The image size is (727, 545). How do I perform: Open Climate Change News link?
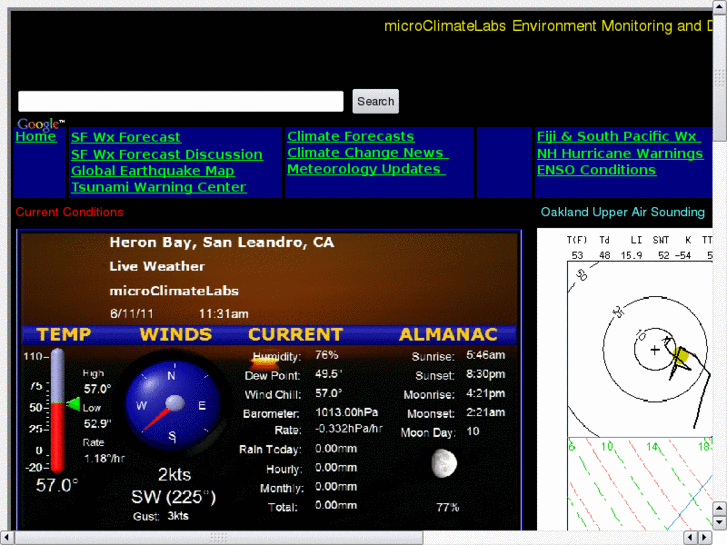click(367, 153)
